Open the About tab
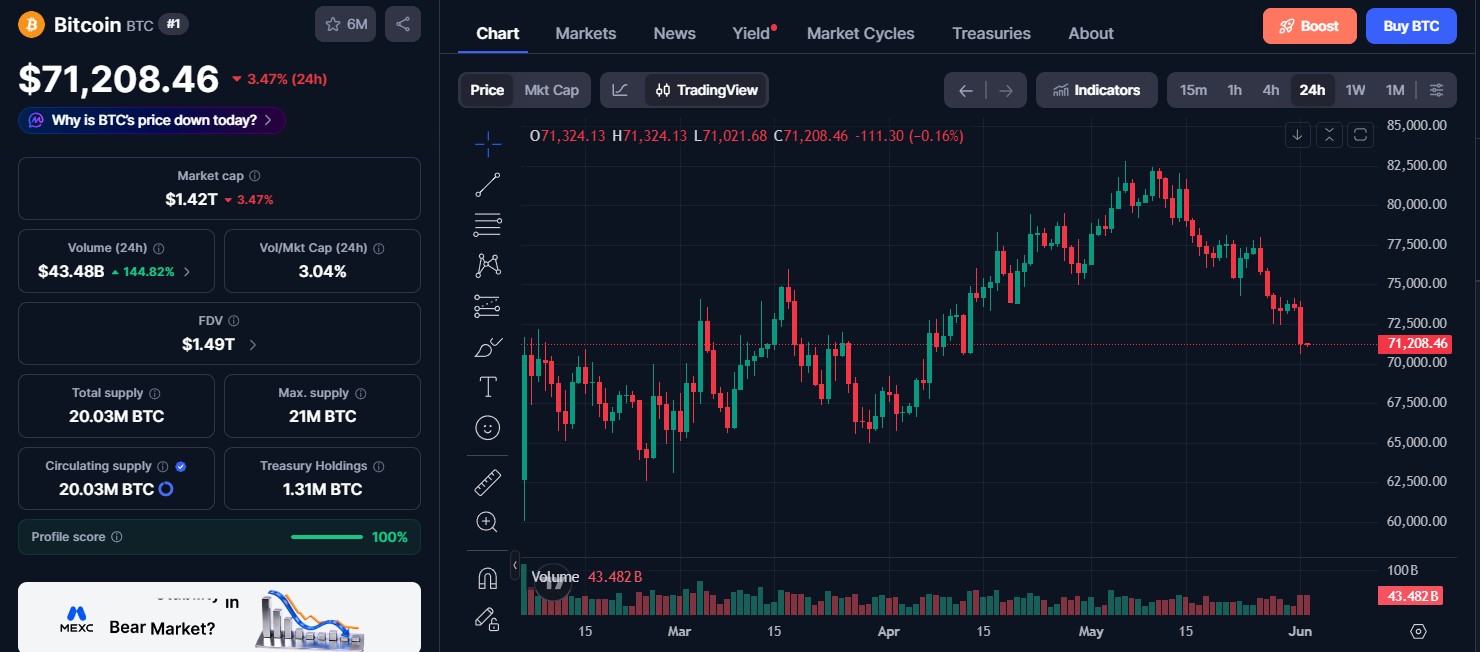This screenshot has height=652, width=1480. pyautogui.click(x=1091, y=33)
